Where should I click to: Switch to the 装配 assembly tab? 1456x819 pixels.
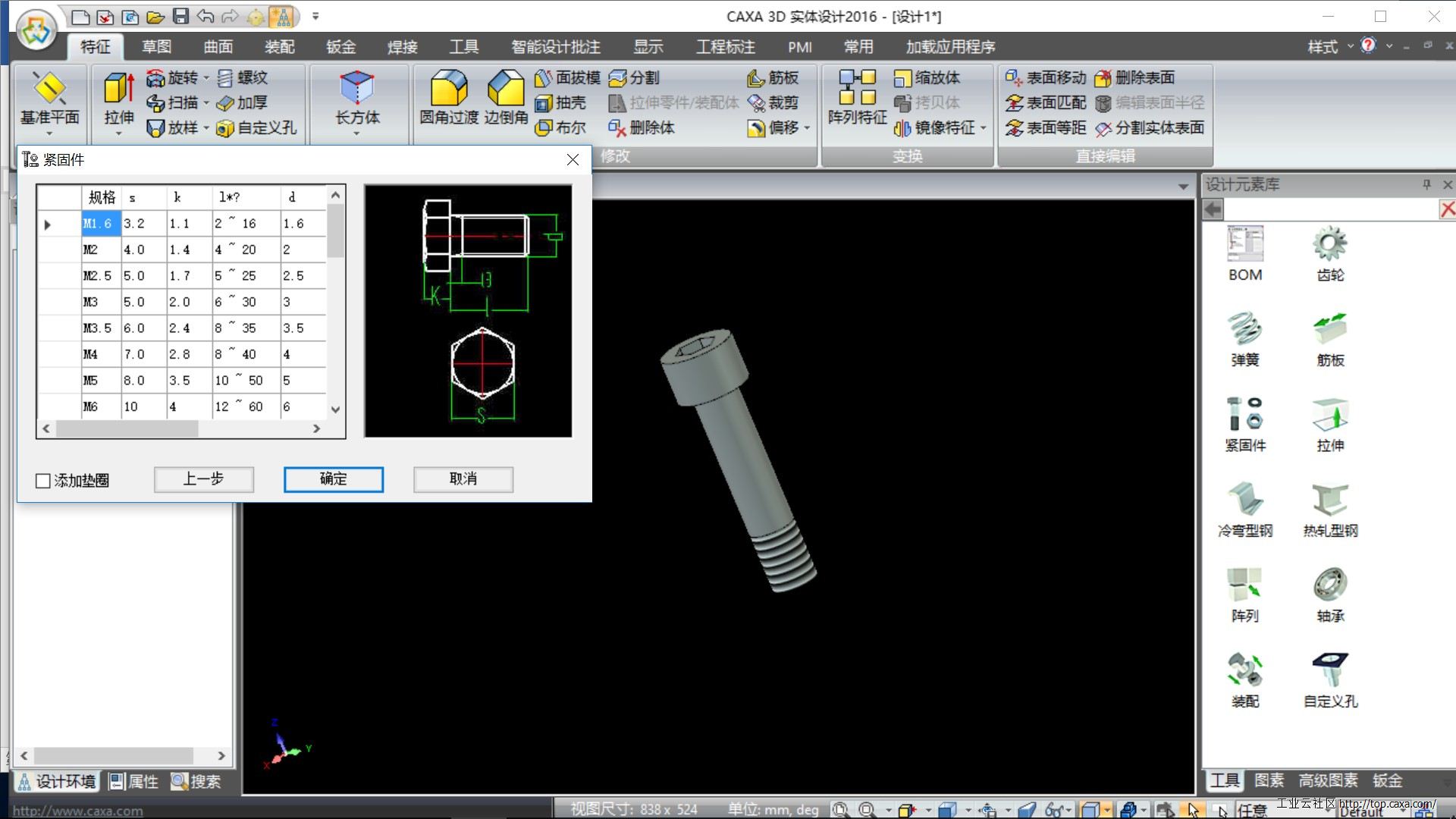coord(280,47)
